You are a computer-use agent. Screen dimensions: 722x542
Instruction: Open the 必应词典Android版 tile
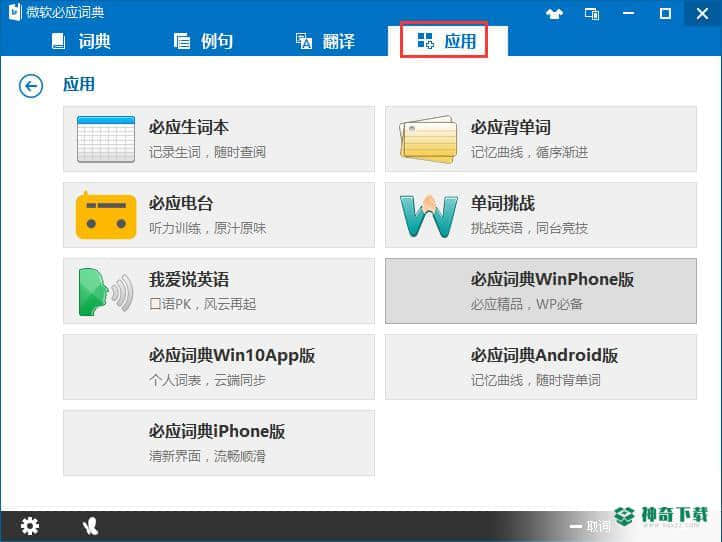[541, 367]
